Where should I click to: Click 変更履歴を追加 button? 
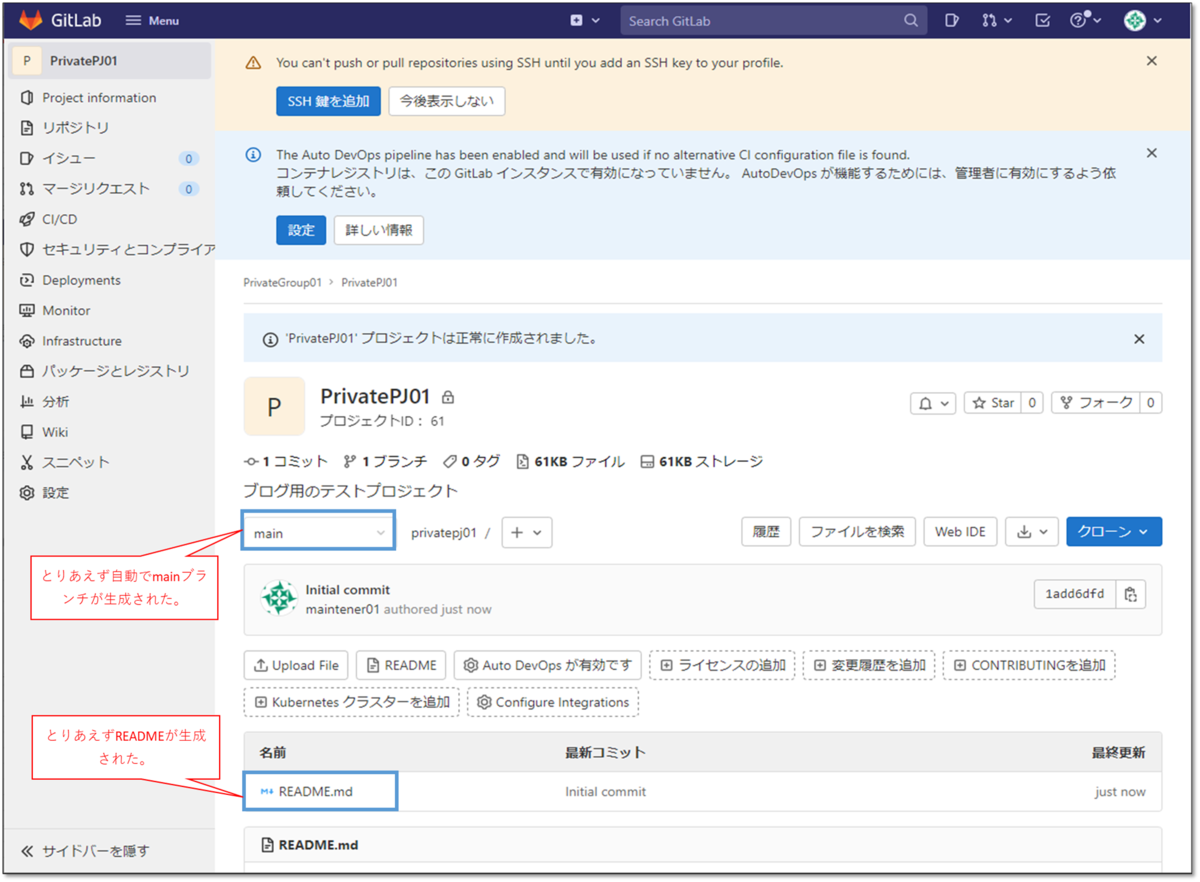pyautogui.click(x=869, y=665)
